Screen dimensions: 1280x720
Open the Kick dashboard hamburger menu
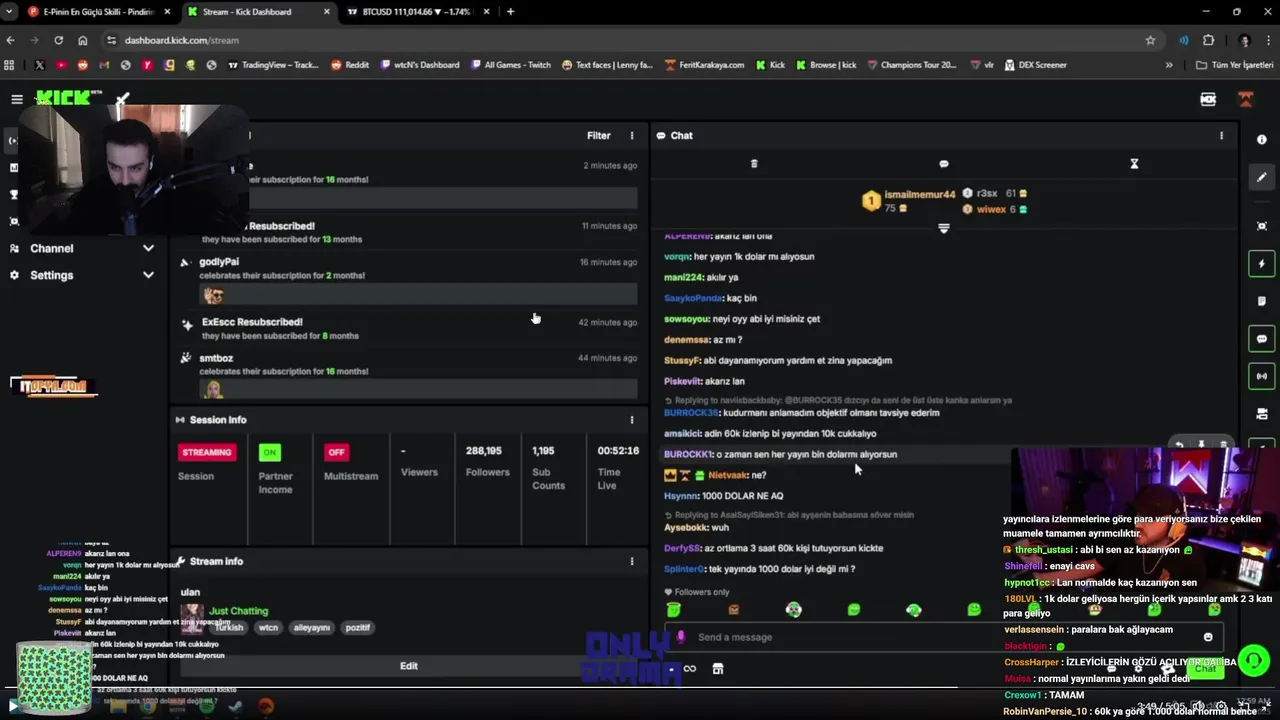click(17, 99)
